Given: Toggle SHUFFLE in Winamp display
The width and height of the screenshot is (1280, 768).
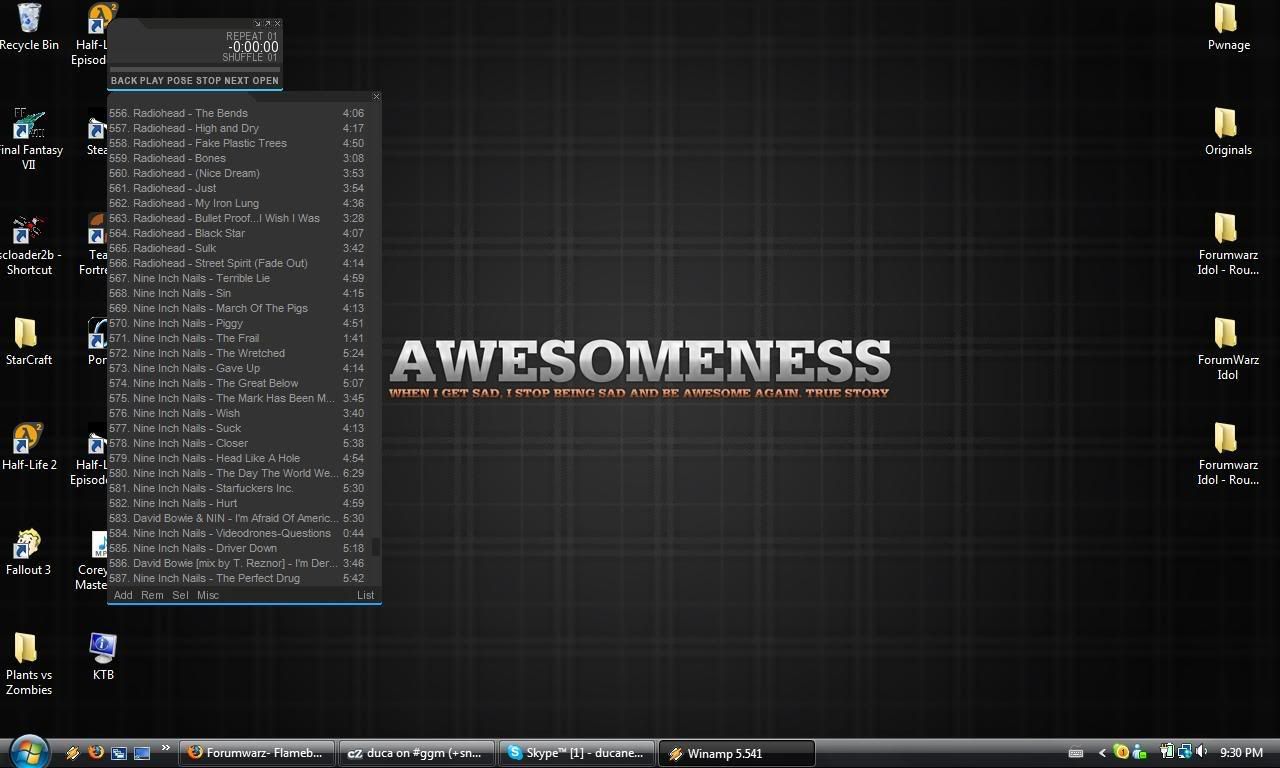Looking at the screenshot, I should (x=250, y=58).
